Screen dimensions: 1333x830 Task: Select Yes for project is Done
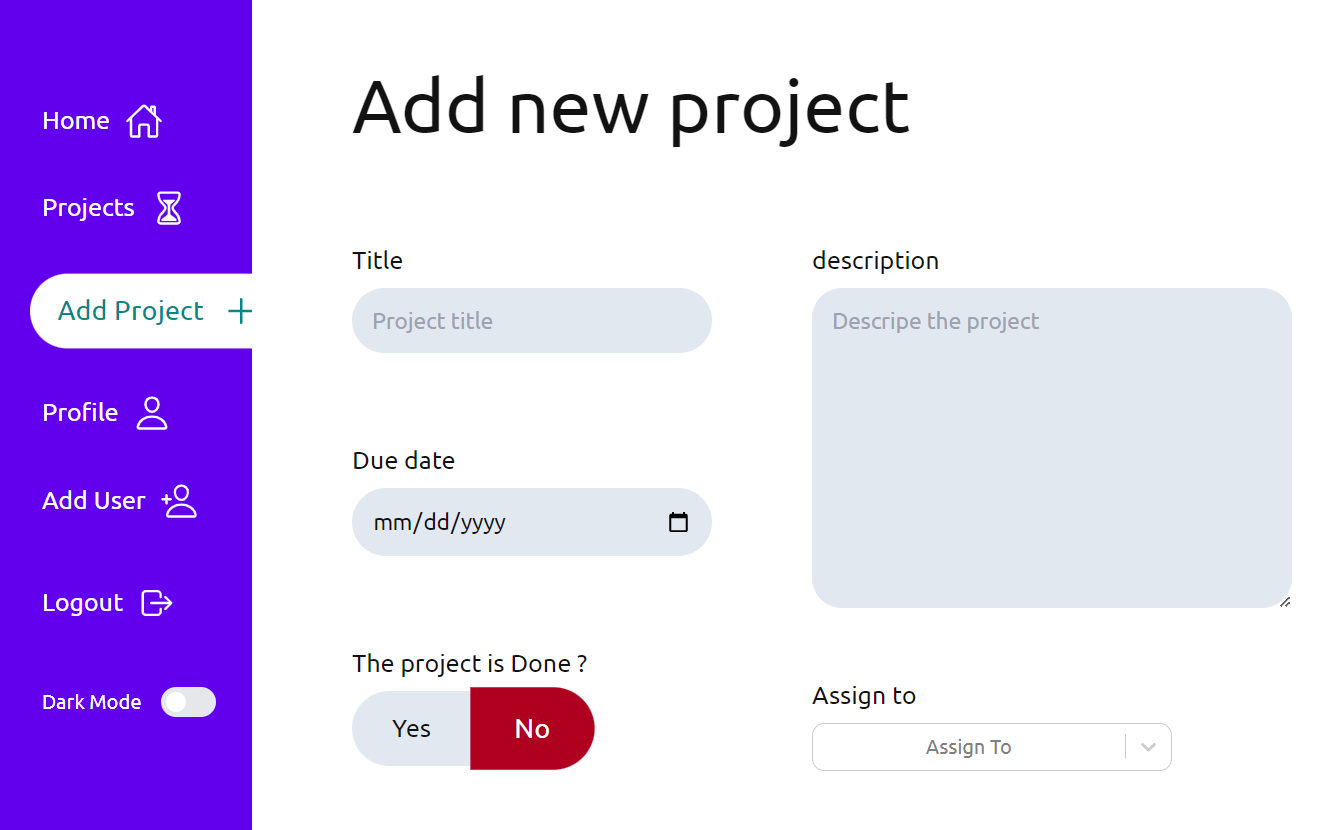[411, 729]
